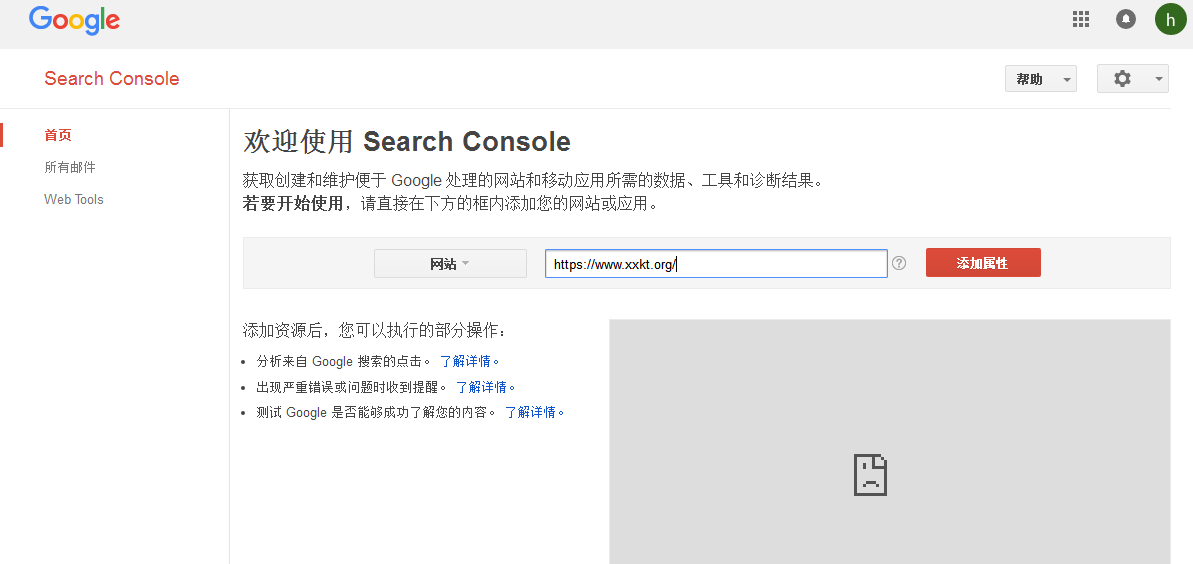Image resolution: width=1193 pixels, height=564 pixels.
Task: Select 首页 in the sidebar
Action: pos(58,135)
